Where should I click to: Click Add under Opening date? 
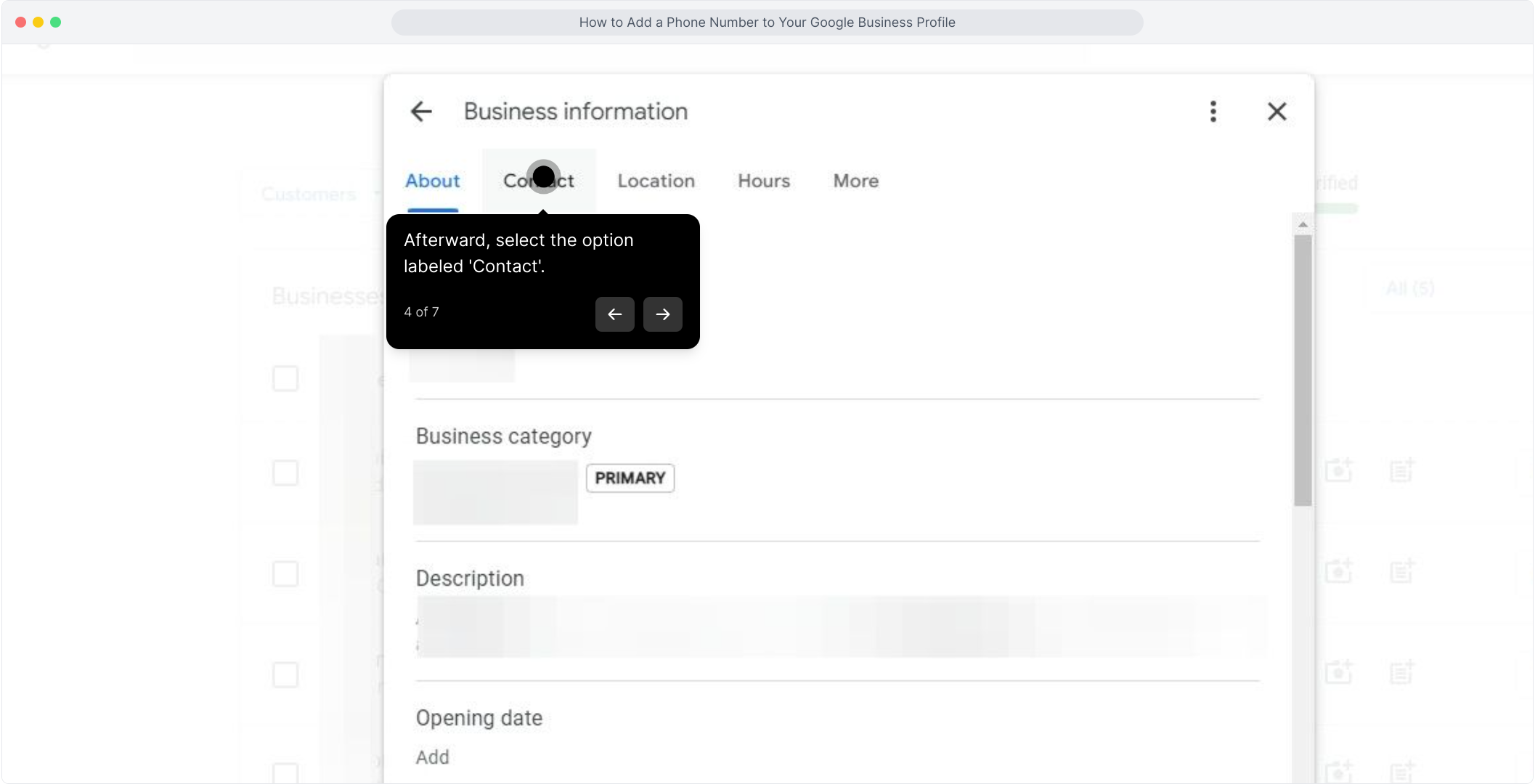click(433, 757)
